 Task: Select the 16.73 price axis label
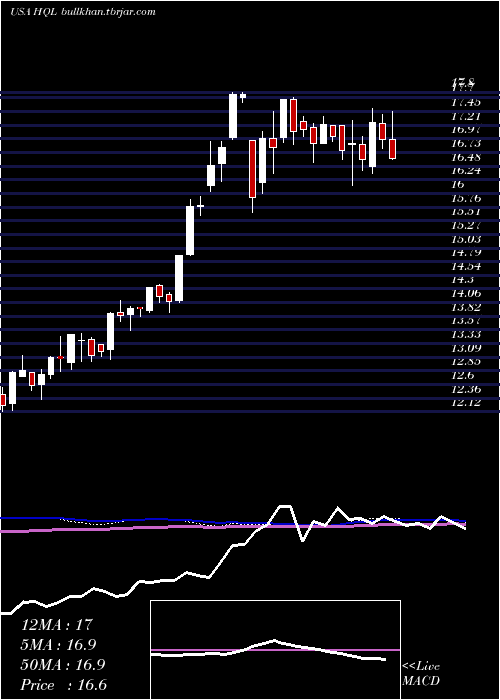coord(466,144)
